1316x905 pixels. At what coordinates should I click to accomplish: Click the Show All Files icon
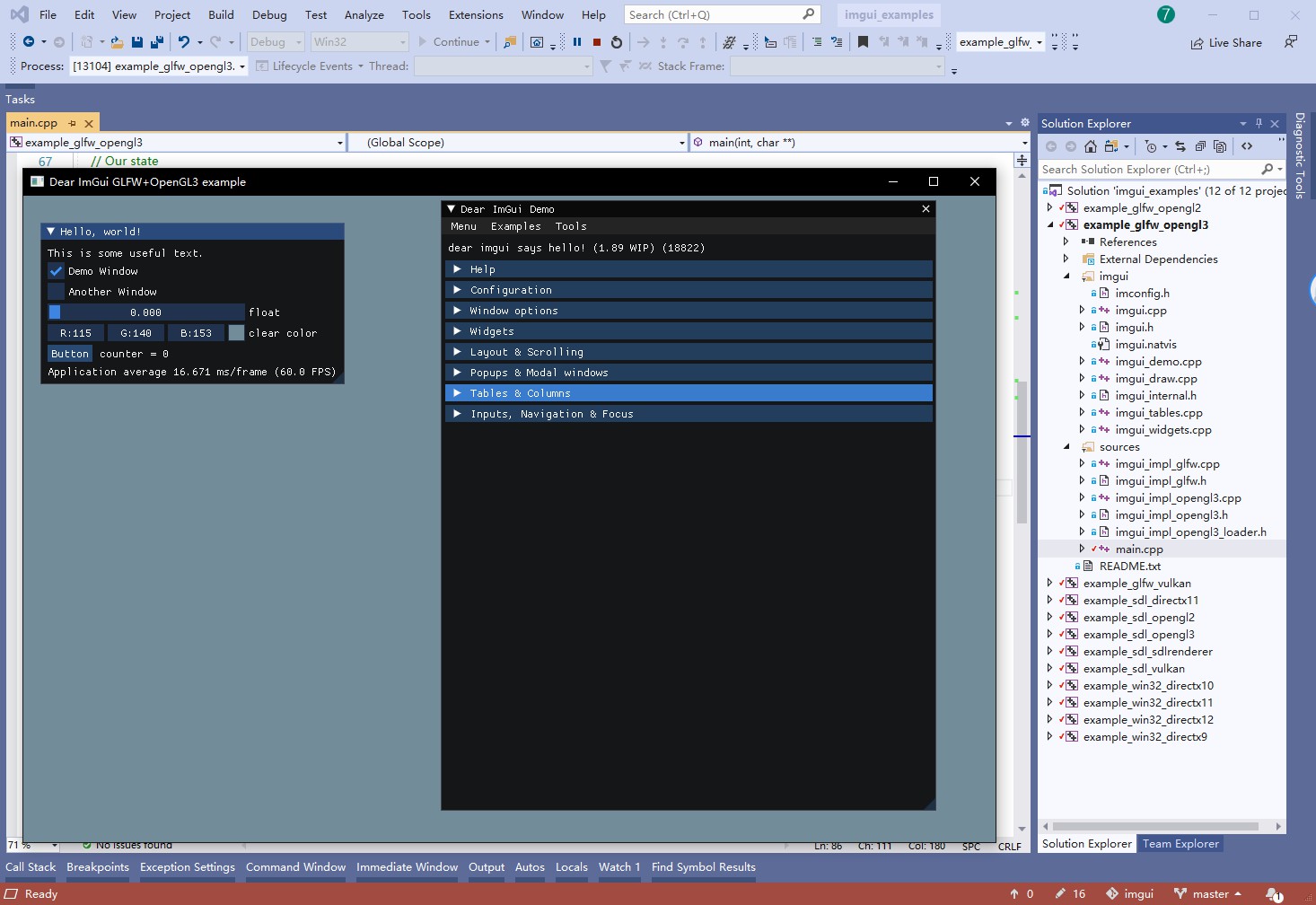(x=1220, y=146)
